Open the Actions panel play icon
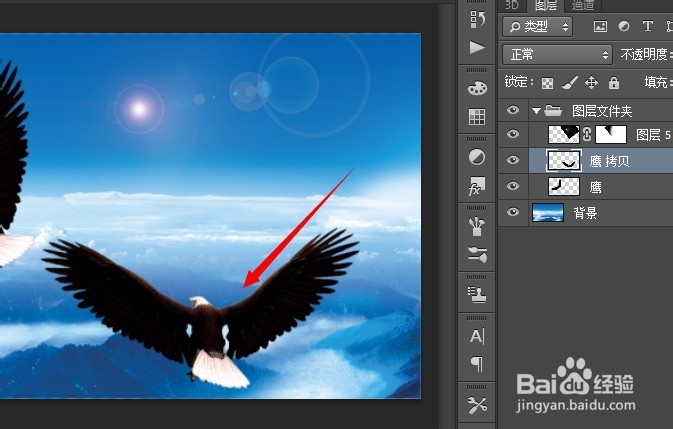The image size is (673, 429). 477,47
